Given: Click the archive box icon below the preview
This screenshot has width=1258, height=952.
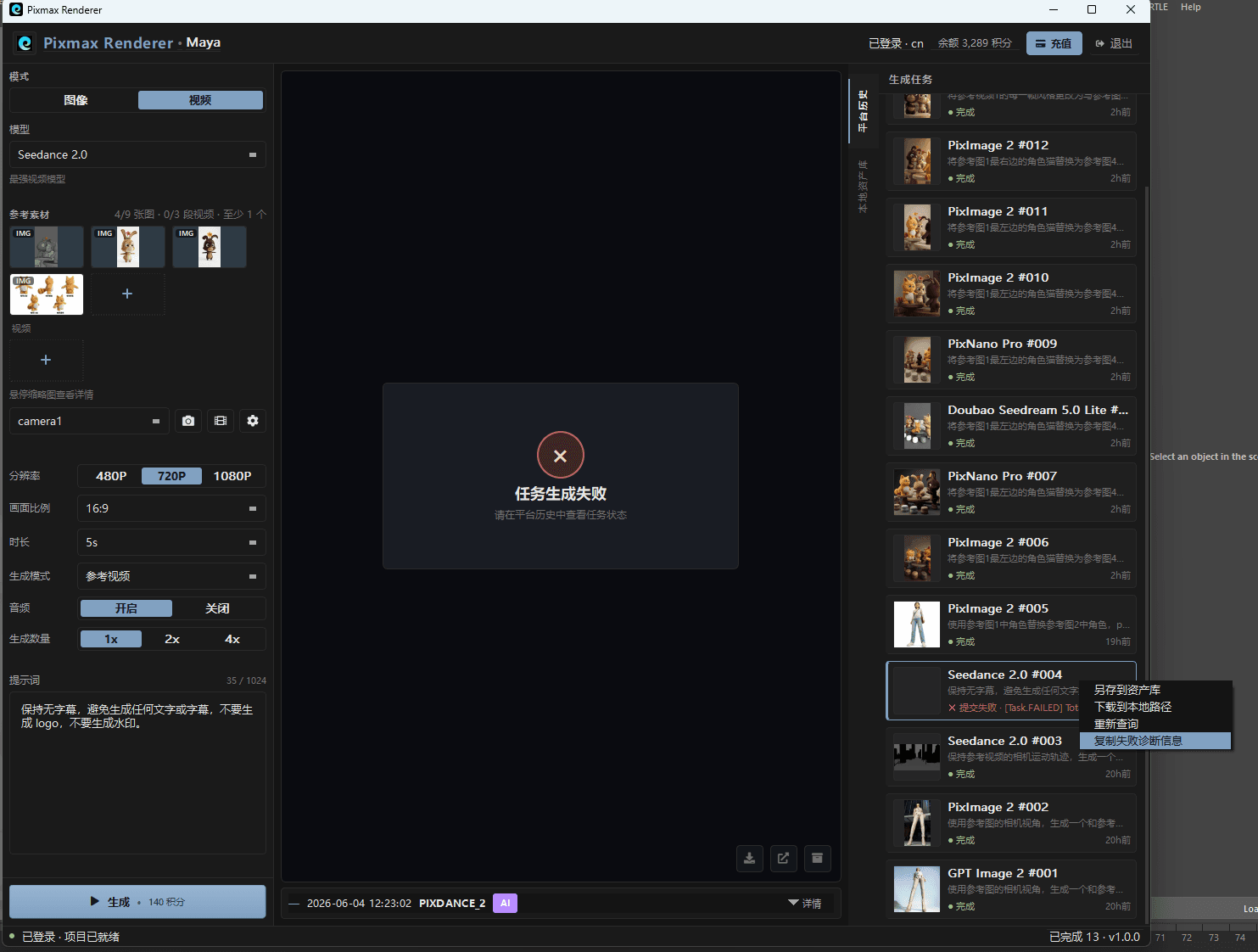Looking at the screenshot, I should click(818, 858).
